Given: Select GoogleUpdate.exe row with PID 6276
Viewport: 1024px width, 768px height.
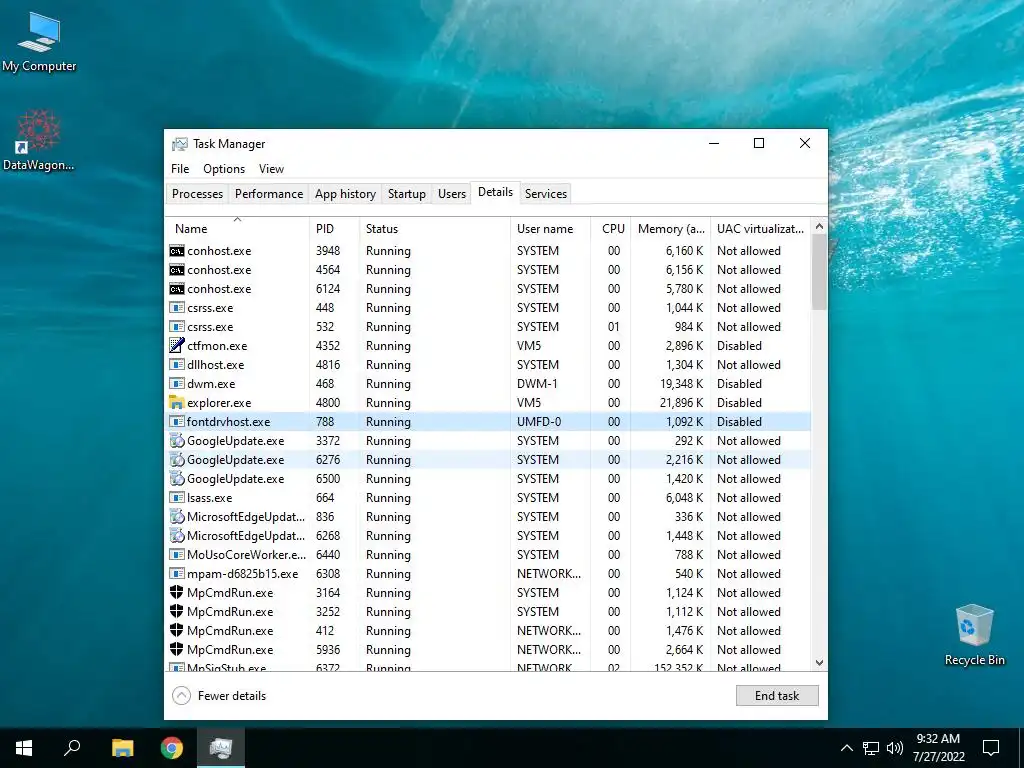Looking at the screenshot, I should (488, 460).
